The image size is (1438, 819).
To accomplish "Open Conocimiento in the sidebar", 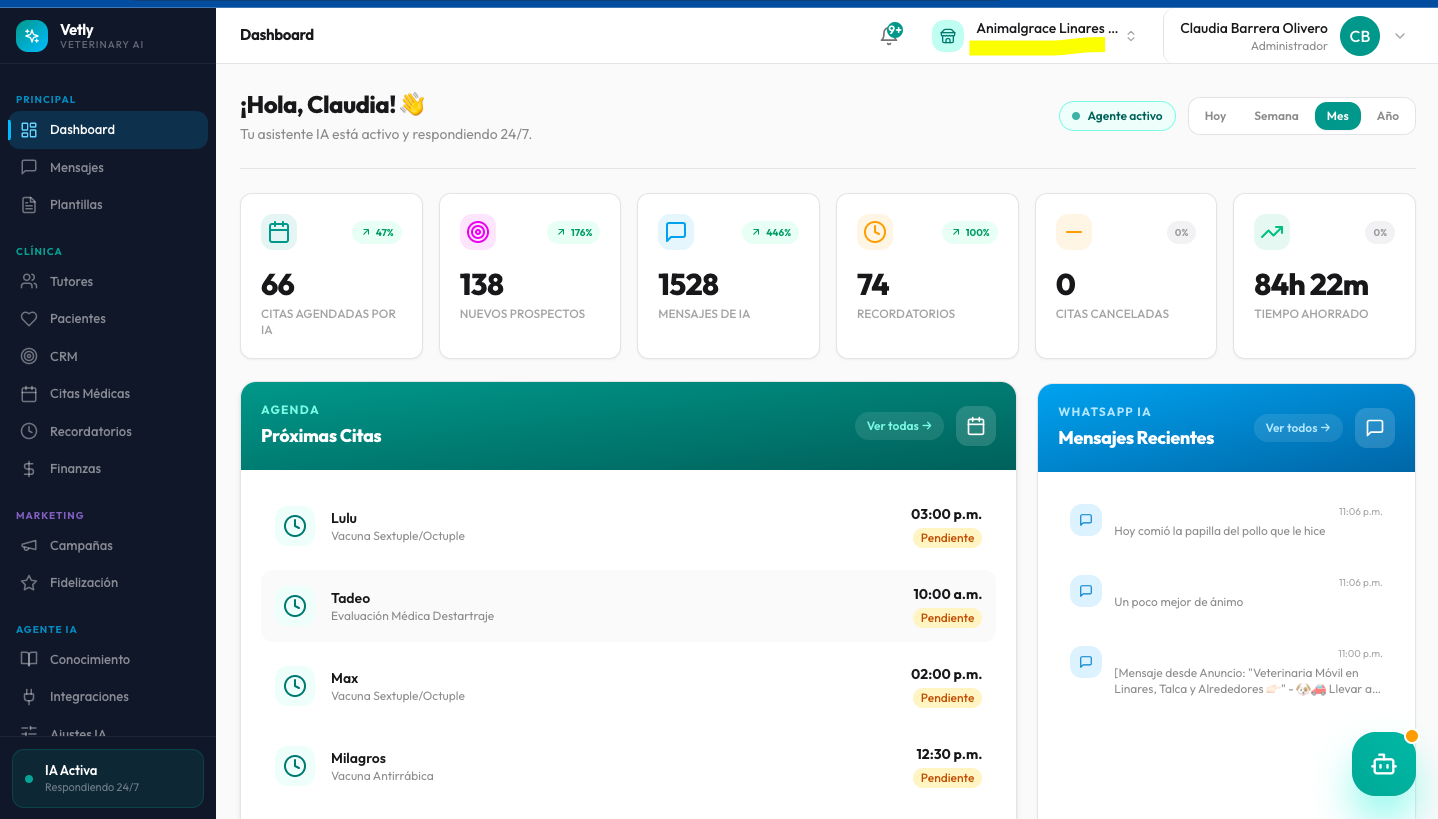I will coord(108,659).
